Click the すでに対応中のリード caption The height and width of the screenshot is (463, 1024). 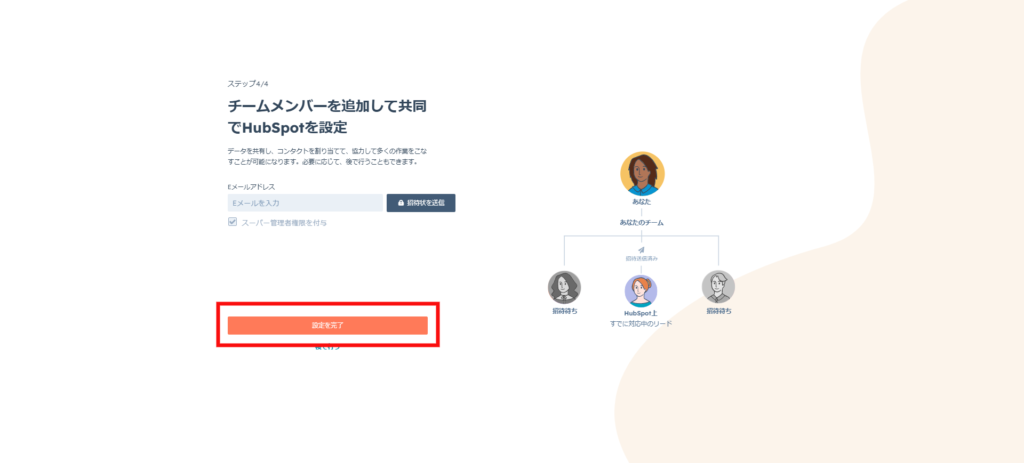coord(641,324)
